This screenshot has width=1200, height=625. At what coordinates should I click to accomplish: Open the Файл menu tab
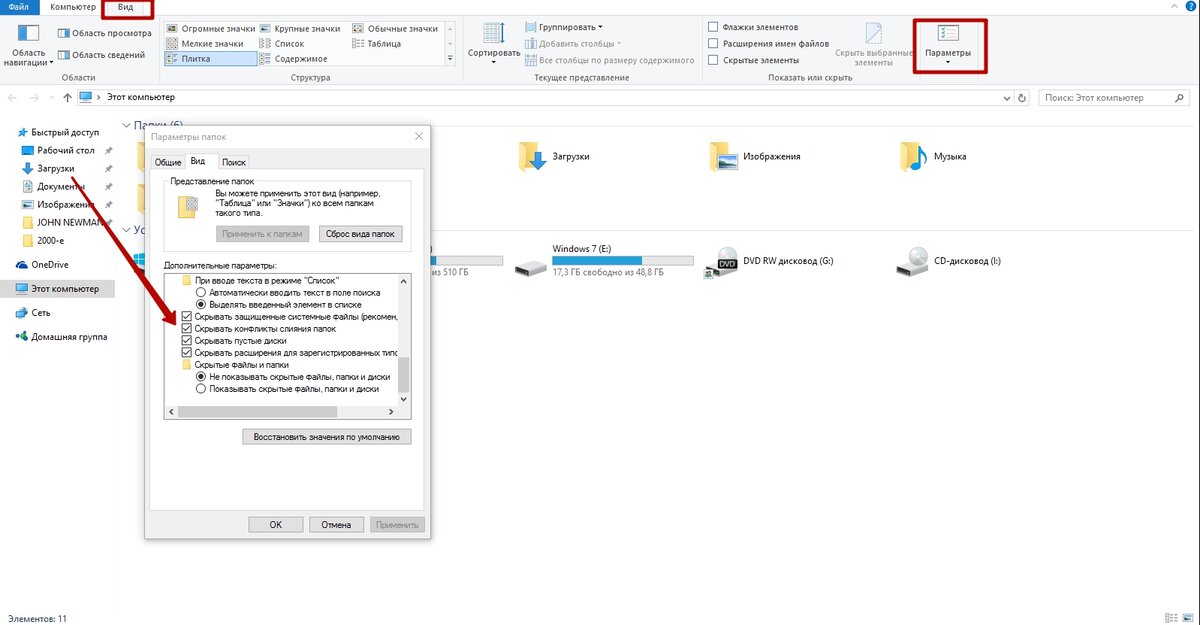click(x=18, y=7)
